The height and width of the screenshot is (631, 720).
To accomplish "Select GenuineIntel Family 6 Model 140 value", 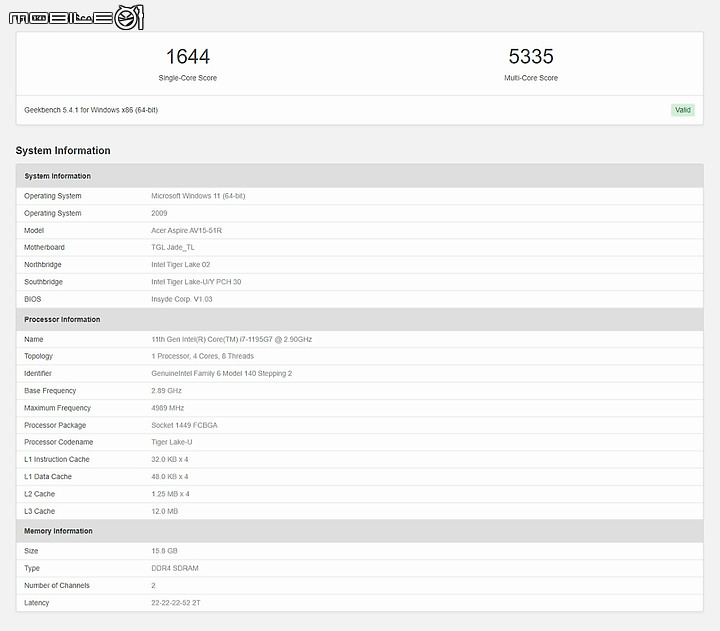I will tap(221, 374).
